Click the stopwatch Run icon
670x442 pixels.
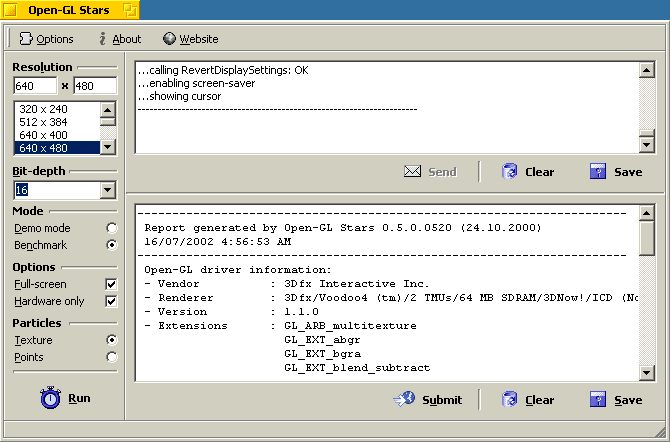[50, 398]
